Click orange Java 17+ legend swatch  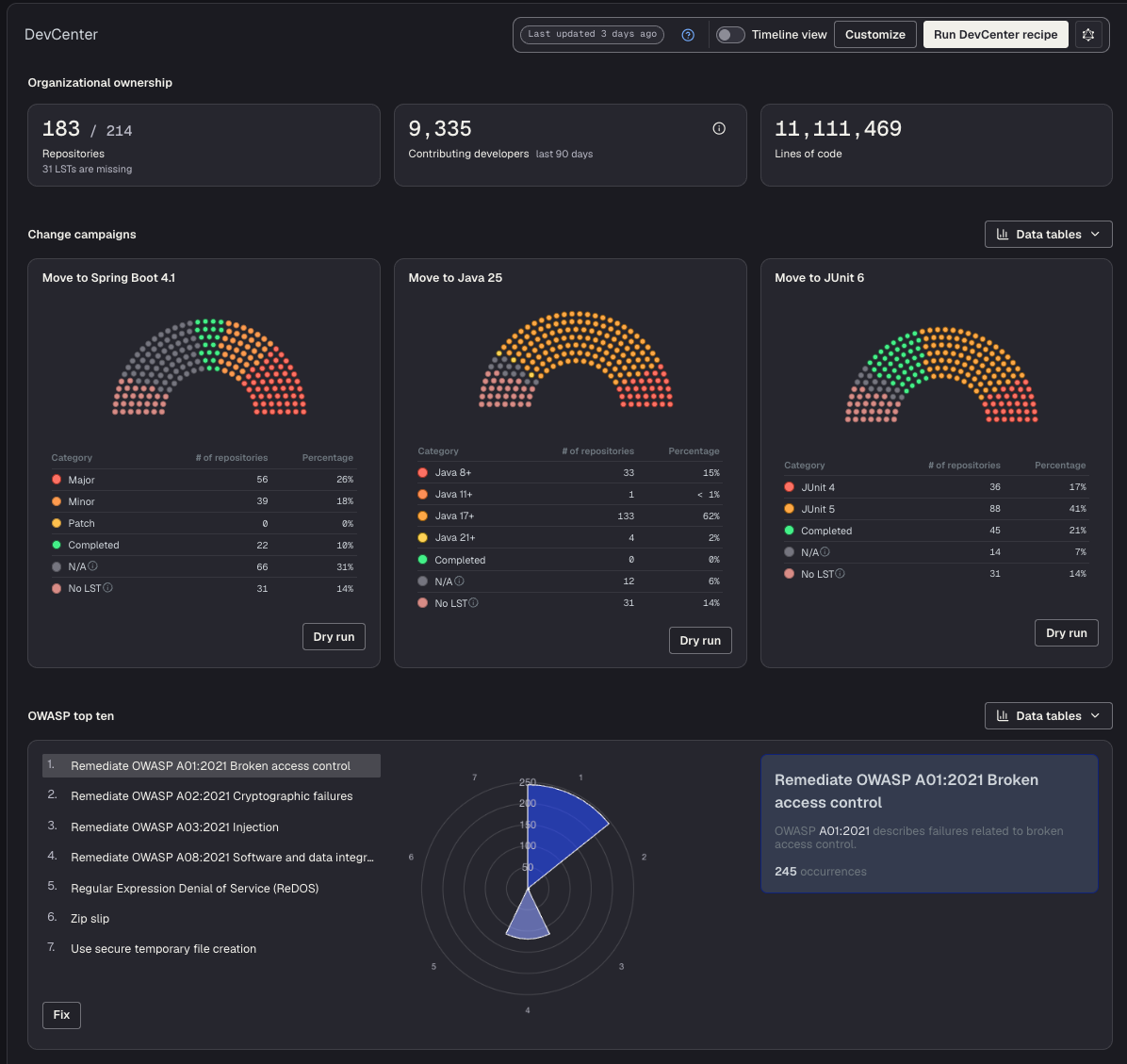[x=422, y=516]
